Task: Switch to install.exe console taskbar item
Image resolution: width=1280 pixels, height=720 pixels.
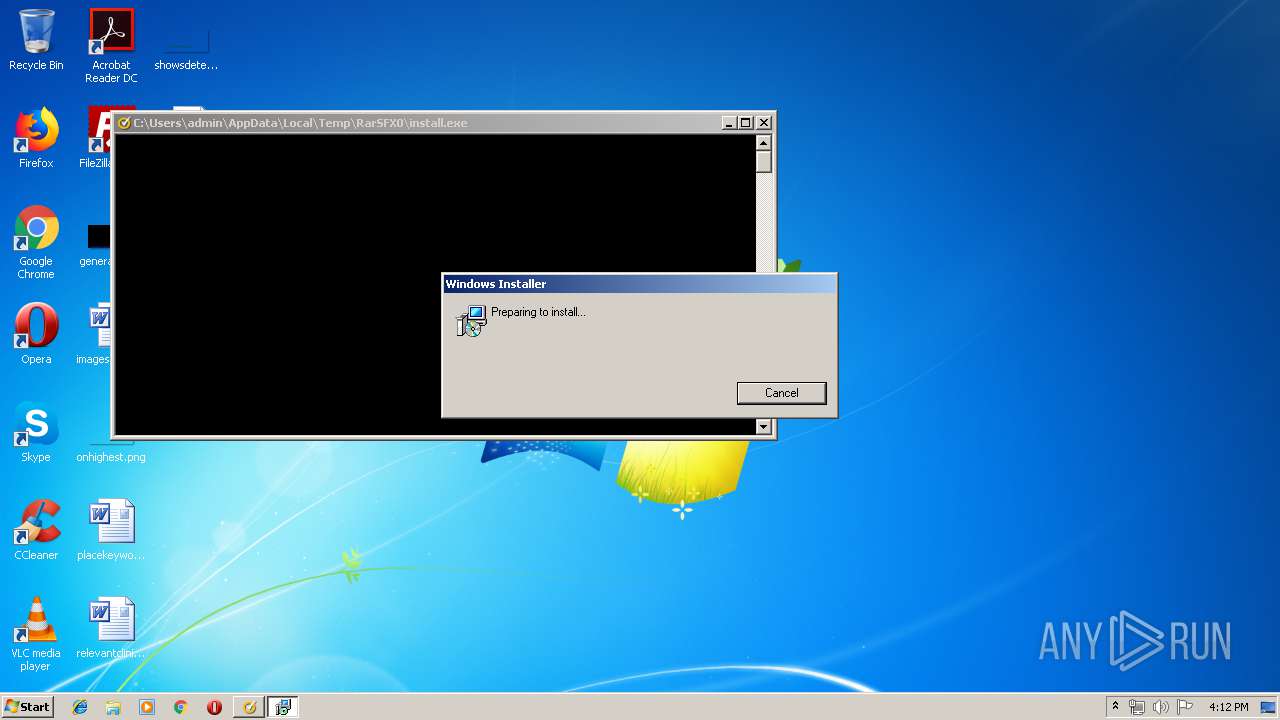Action: pyautogui.click(x=249, y=707)
